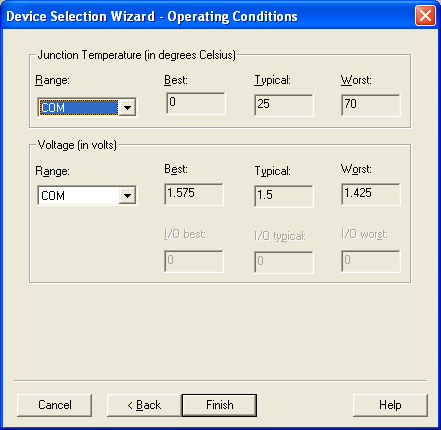Cancel the Device Selection Wizard

(54, 405)
